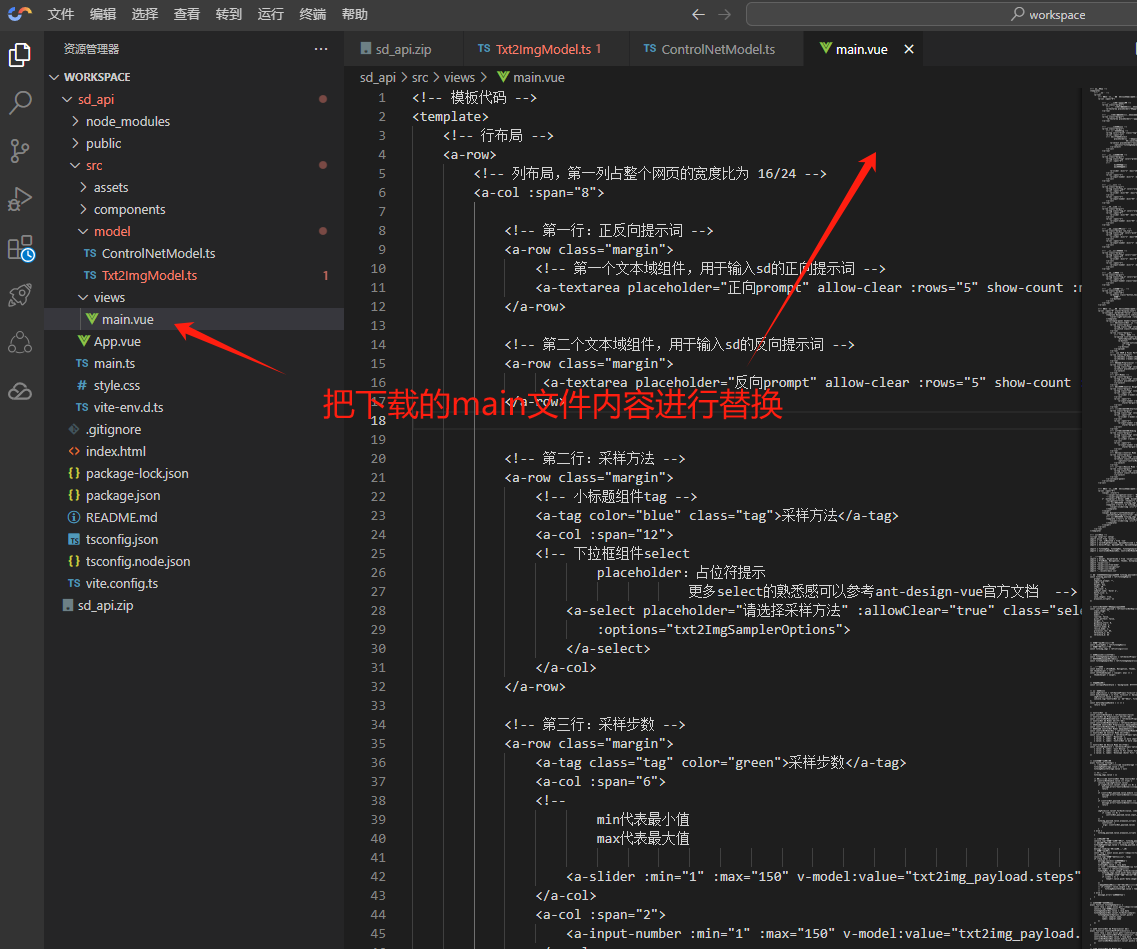This screenshot has height=949, width=1137.
Task: Collapse the views folder
Action: (x=109, y=297)
